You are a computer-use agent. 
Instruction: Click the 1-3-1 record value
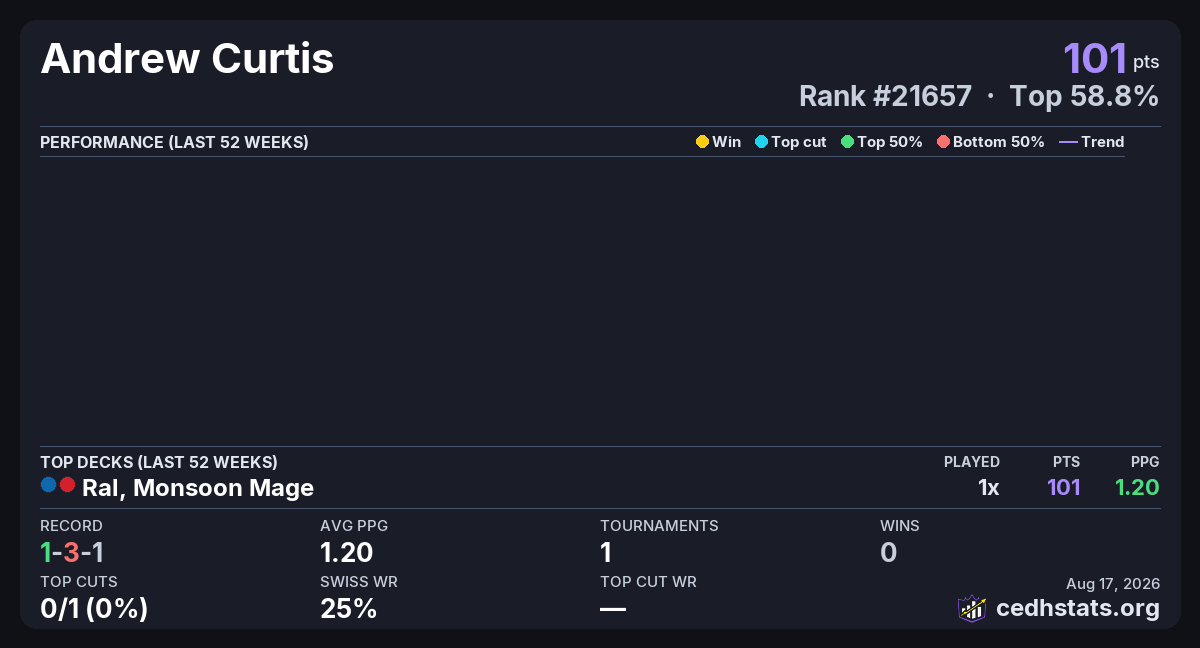(x=72, y=552)
